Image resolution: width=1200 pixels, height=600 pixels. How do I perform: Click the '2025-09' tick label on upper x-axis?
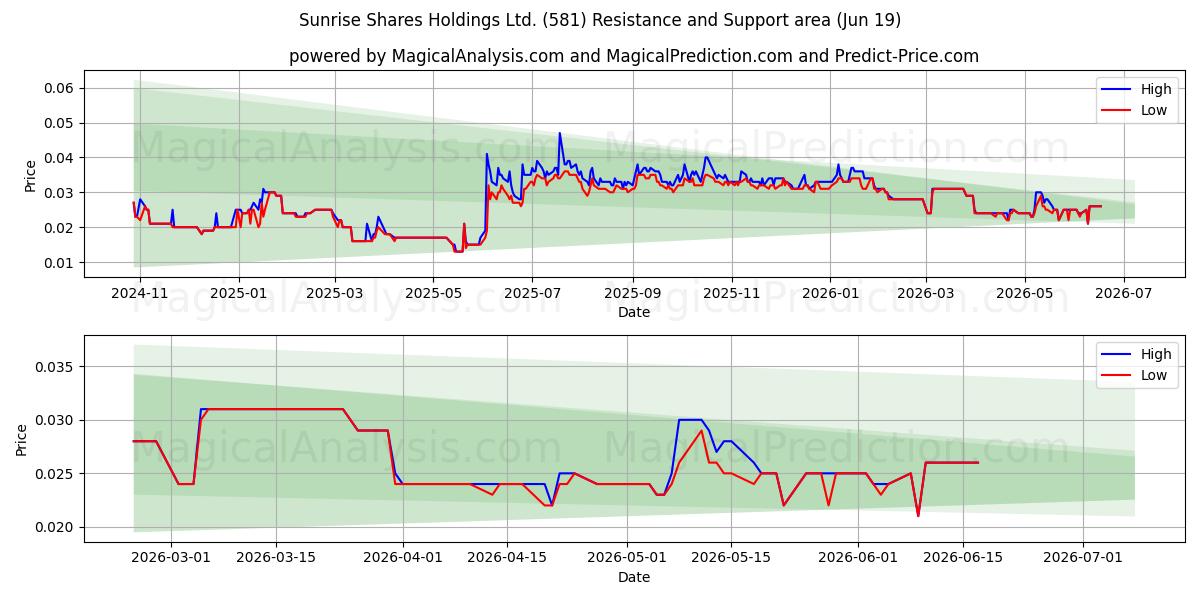(632, 294)
